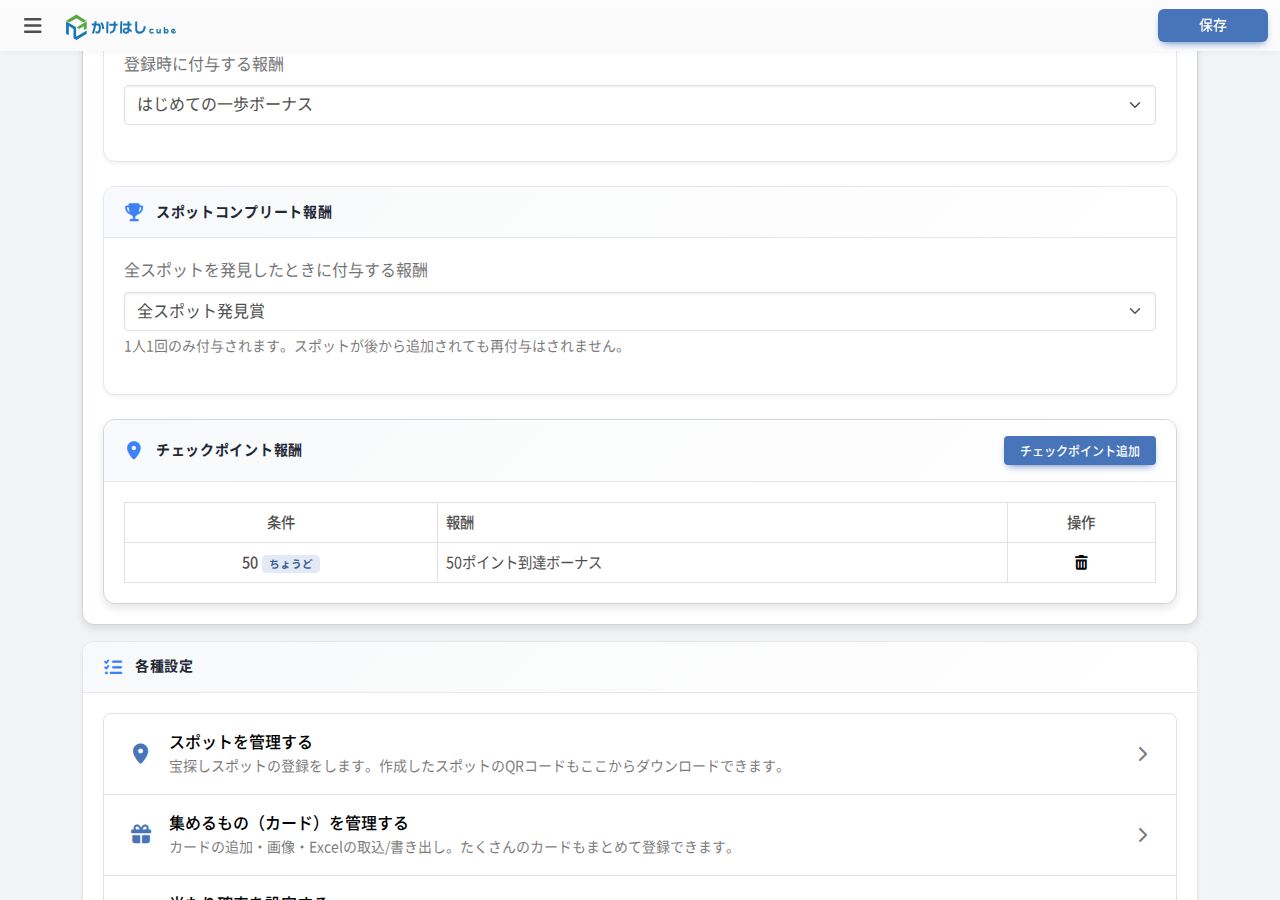1280x900 pixels.
Task: Click the 操作 column header
Action: [1081, 523]
